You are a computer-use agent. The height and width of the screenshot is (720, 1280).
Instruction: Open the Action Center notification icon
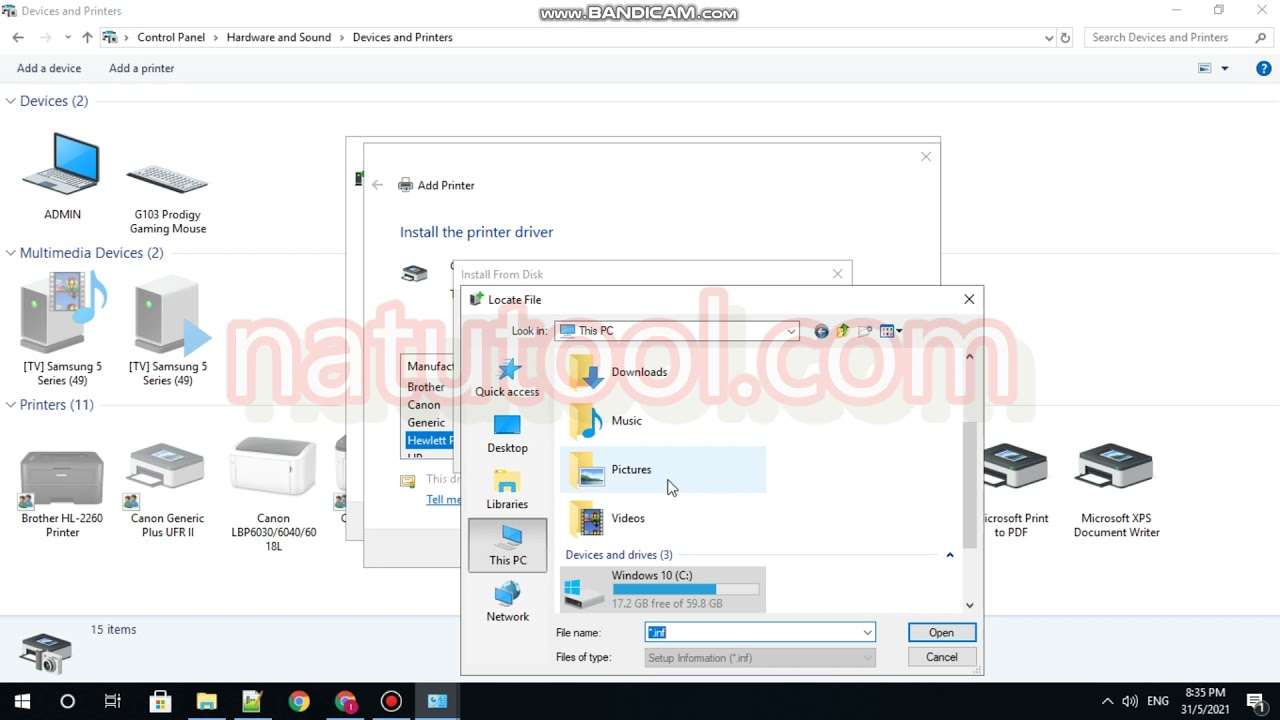1255,701
